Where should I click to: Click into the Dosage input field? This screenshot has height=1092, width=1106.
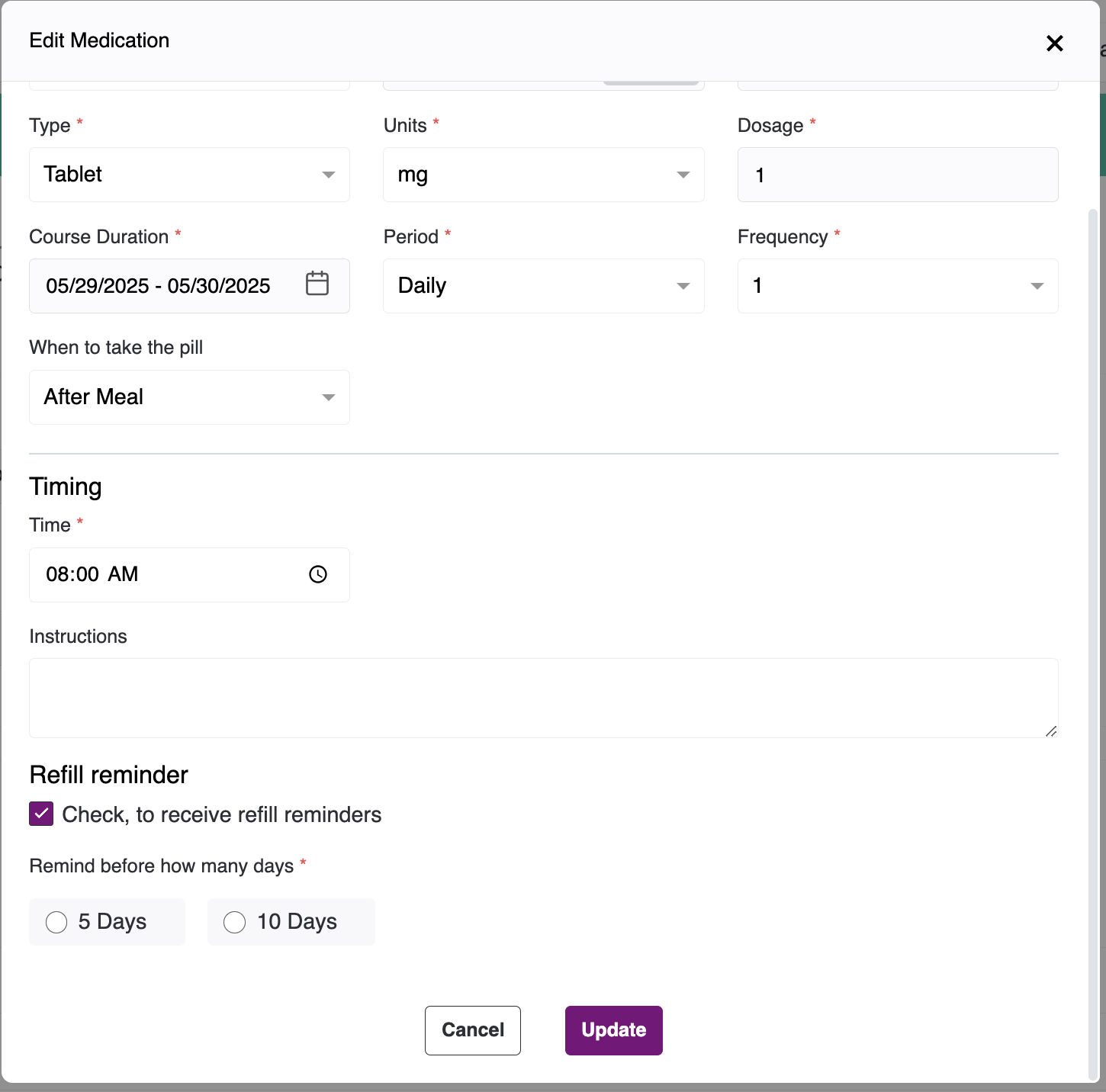point(897,175)
